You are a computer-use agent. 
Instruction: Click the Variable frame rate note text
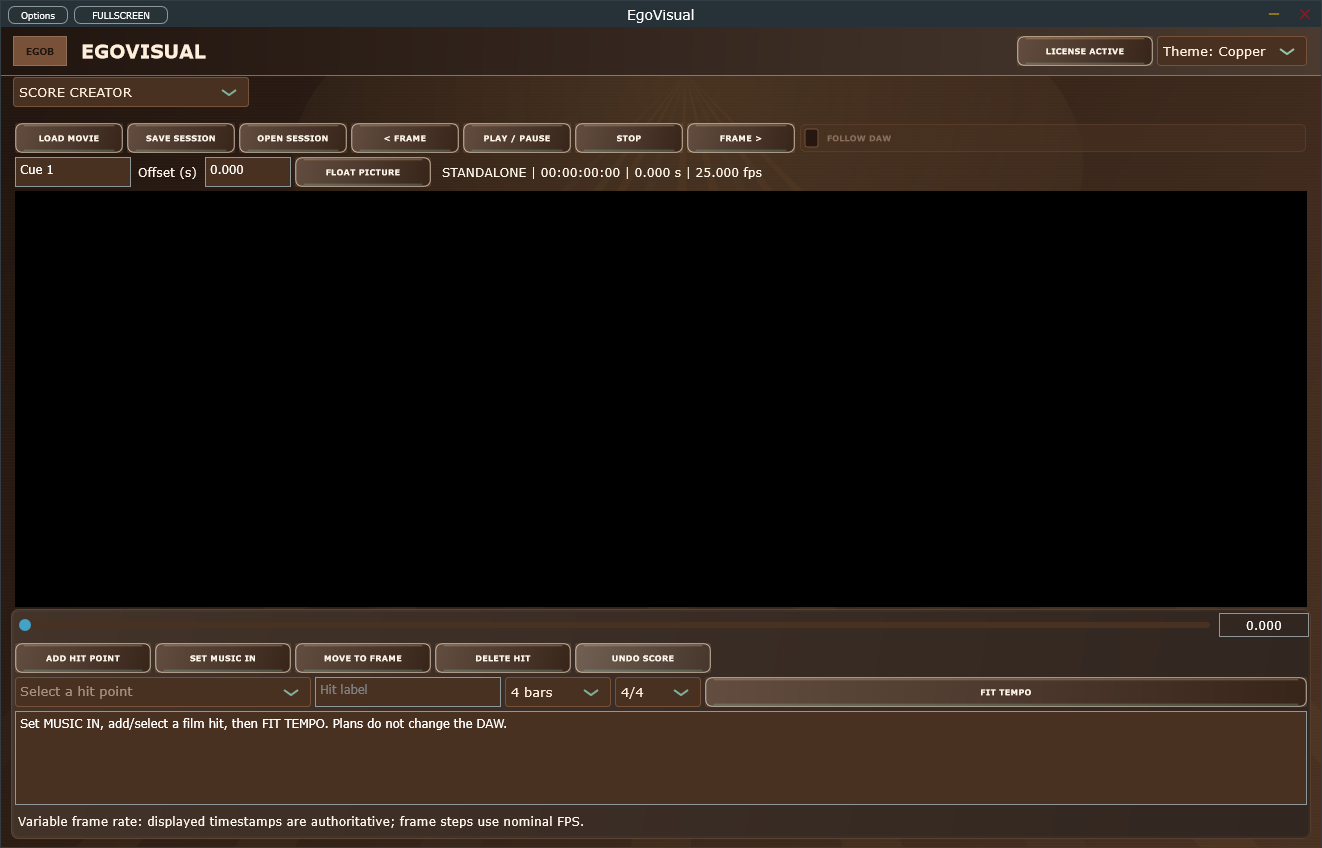(301, 821)
